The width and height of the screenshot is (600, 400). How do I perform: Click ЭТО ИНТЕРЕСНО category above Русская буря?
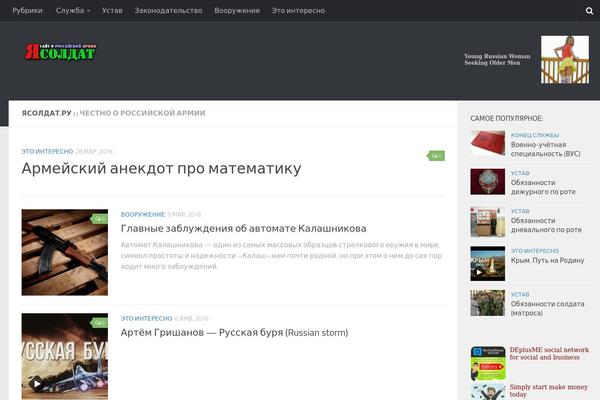click(146, 318)
